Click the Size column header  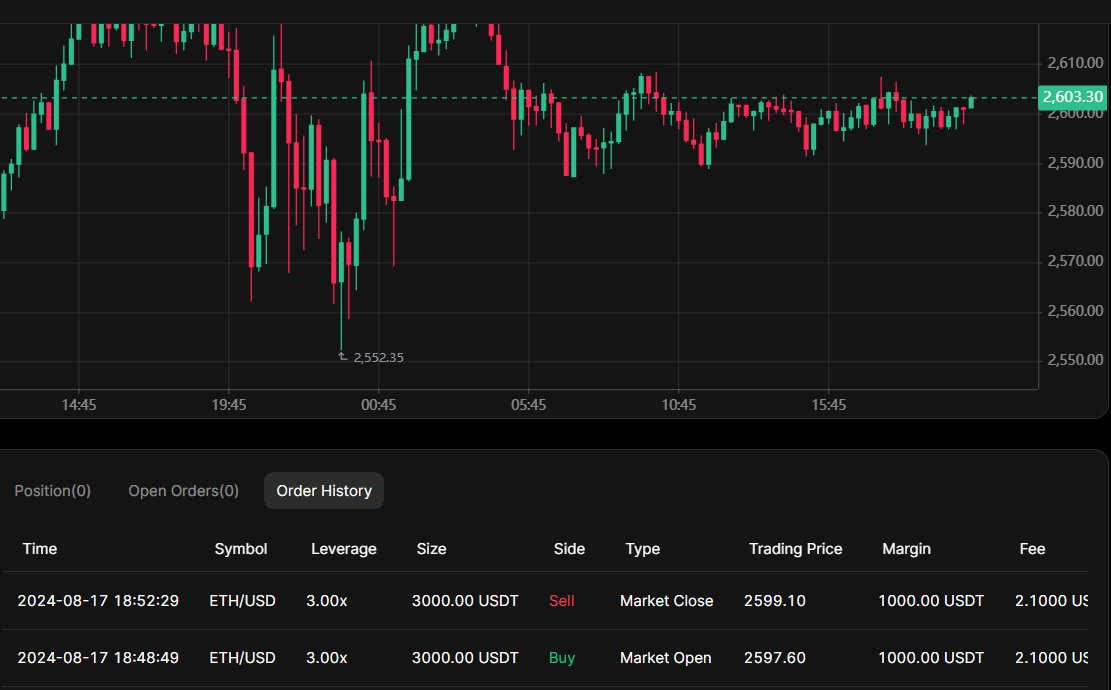(432, 548)
